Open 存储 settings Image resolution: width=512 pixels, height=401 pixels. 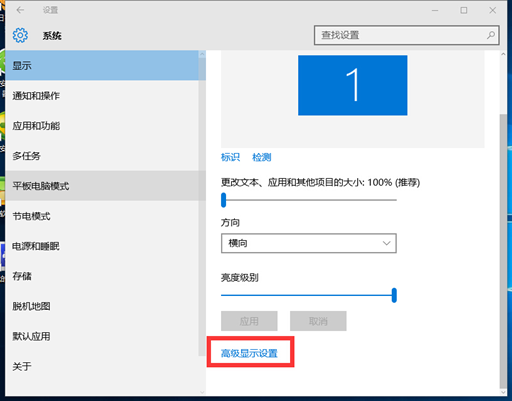(102, 276)
